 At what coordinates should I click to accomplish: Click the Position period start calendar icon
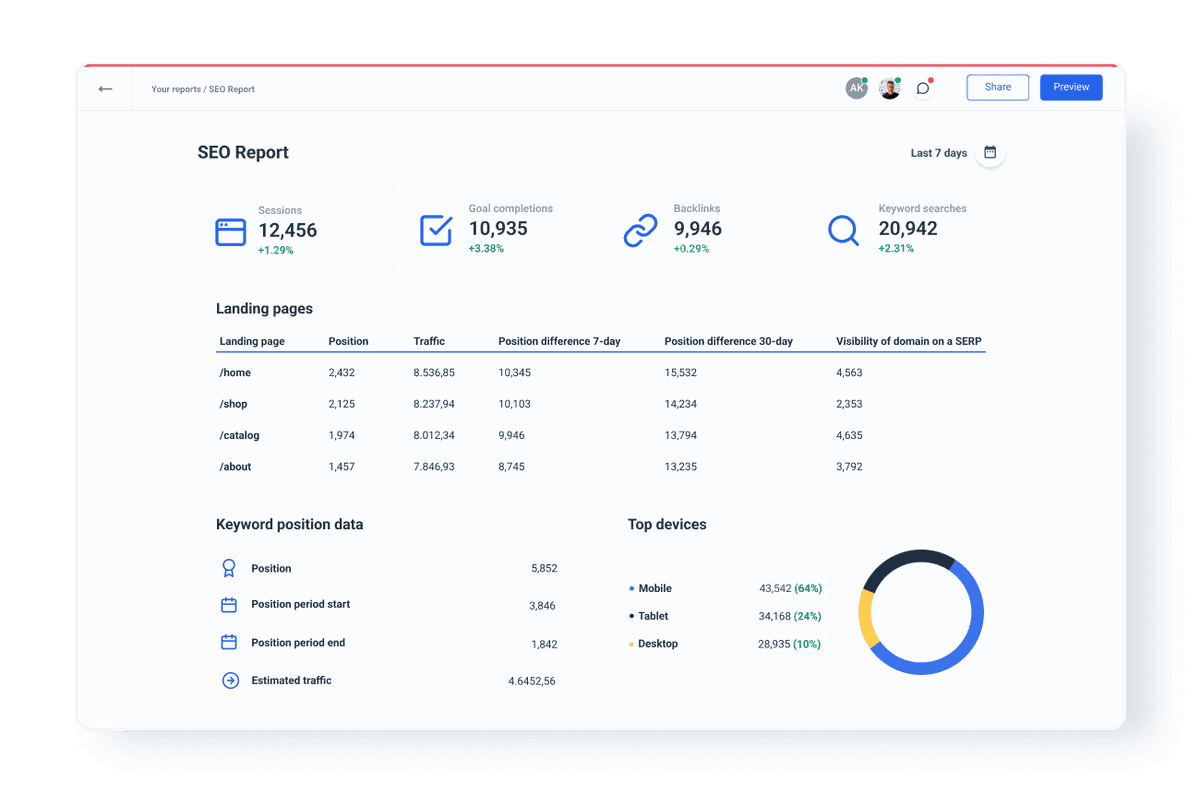coord(229,604)
